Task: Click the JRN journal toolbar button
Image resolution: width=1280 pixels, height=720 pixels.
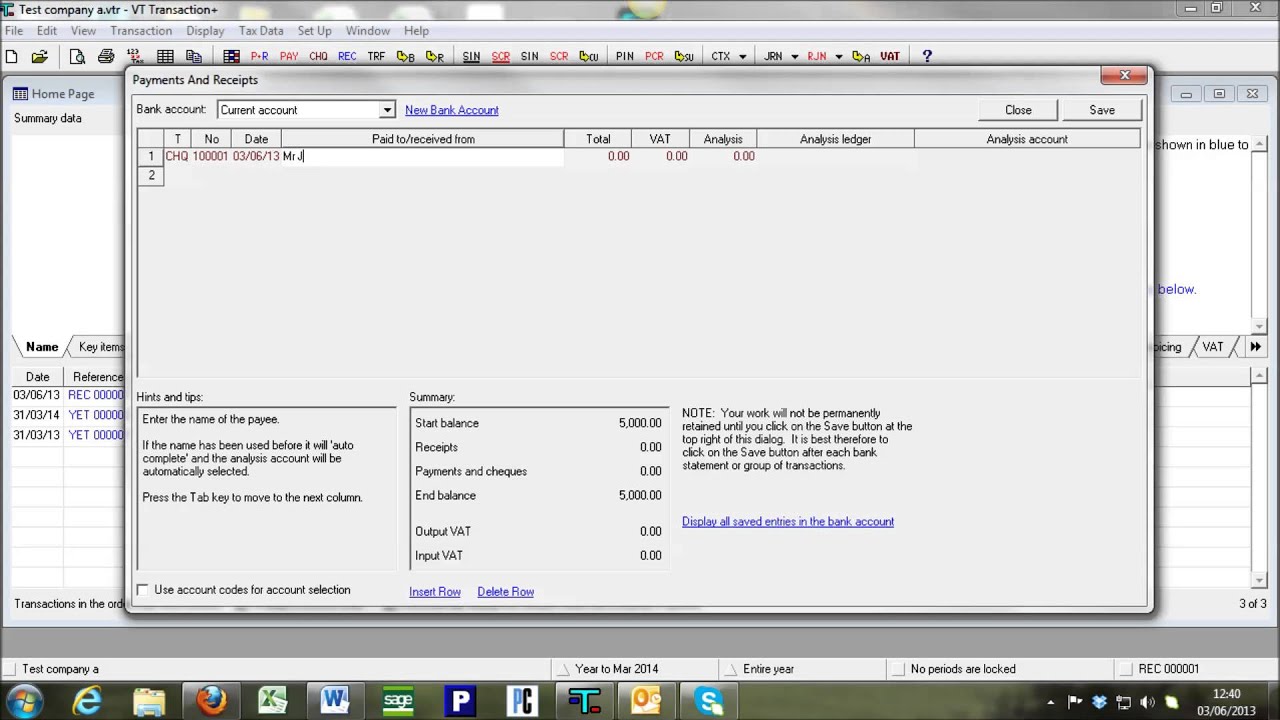Action: 774,57
